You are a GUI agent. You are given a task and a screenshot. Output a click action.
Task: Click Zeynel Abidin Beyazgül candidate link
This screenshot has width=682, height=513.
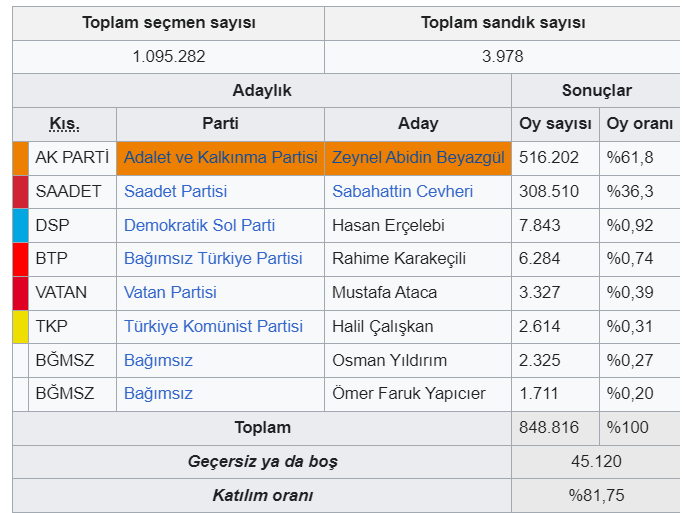[418, 158]
